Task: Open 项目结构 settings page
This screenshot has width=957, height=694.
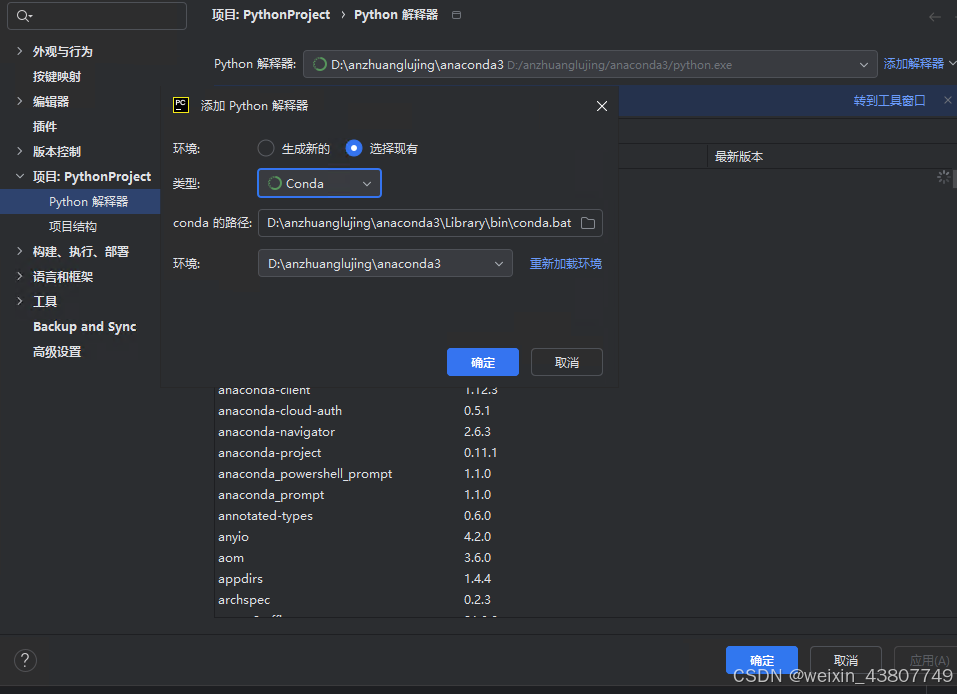Action: 73,226
